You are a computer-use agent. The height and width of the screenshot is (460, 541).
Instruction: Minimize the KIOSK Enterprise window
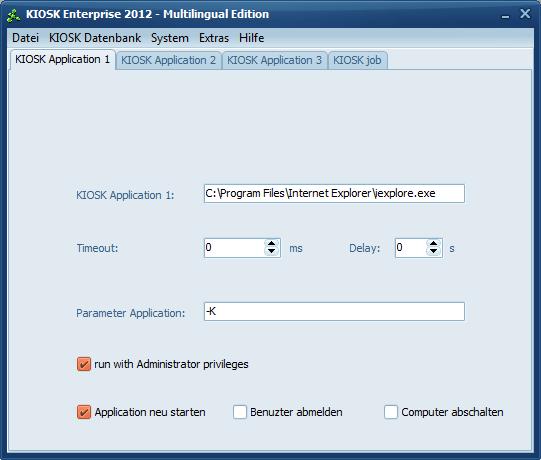click(x=505, y=16)
